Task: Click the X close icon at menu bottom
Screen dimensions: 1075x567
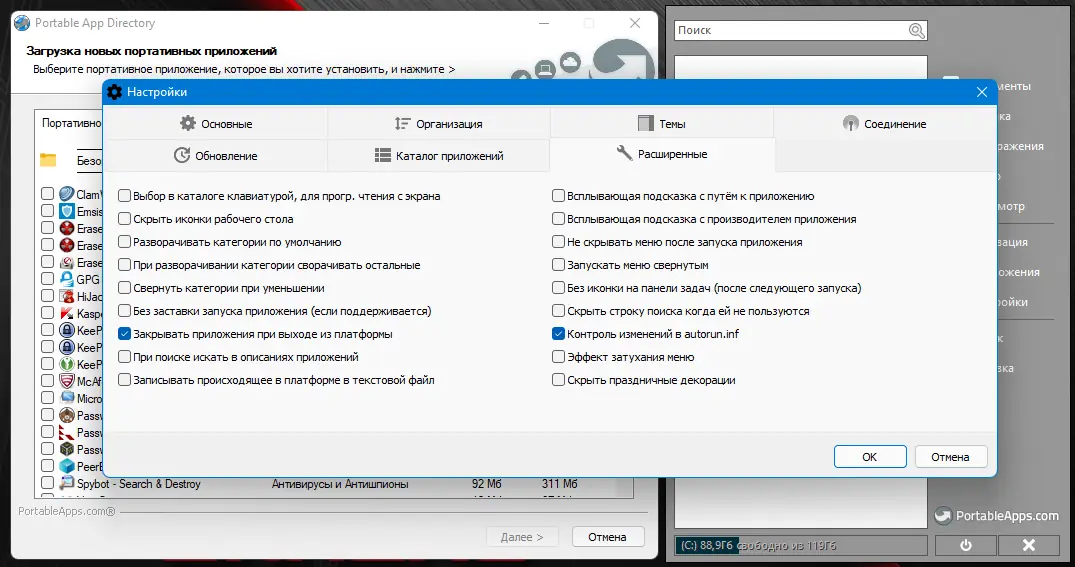Action: click(x=1029, y=545)
